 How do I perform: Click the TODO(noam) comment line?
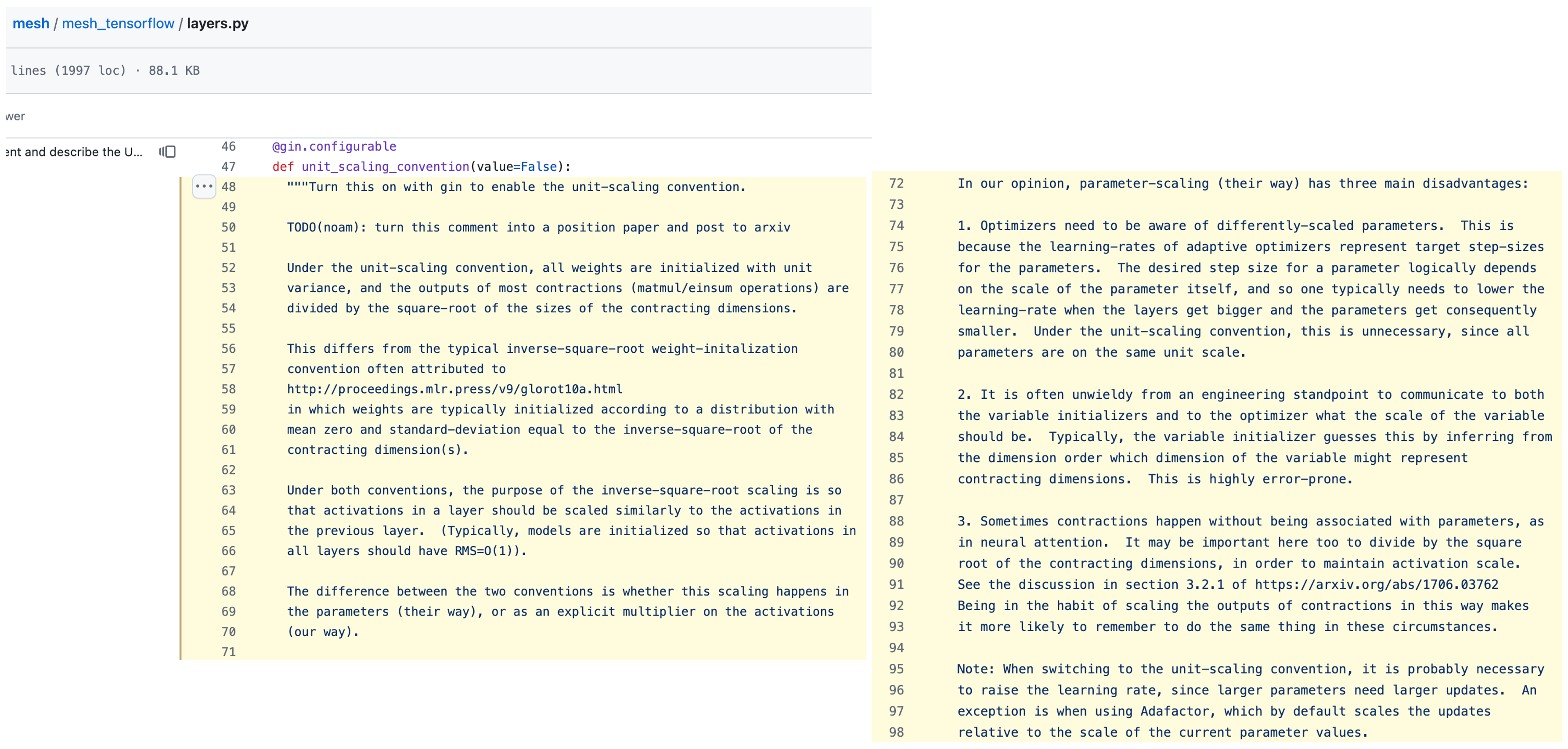click(x=539, y=227)
